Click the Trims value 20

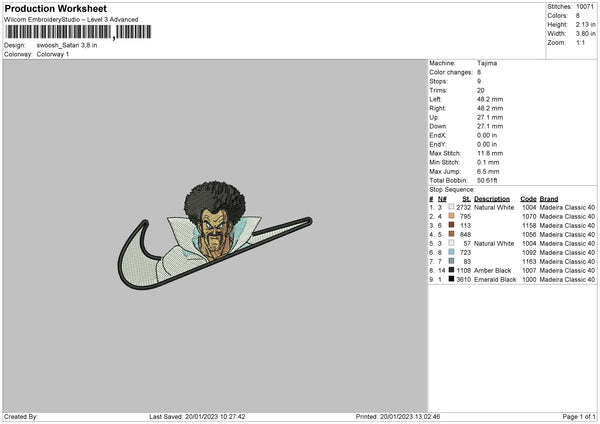(481, 90)
